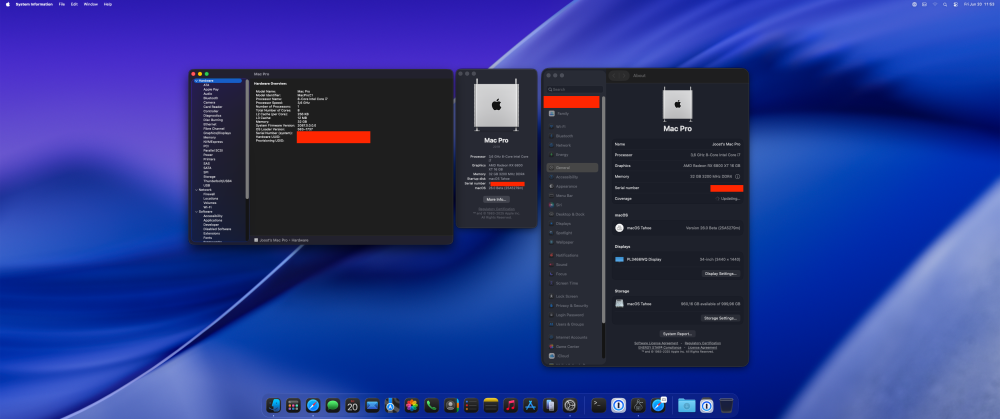Select Memory in hardware tree
Screen dimensions: 1000x419
pyautogui.click(x=209, y=137)
